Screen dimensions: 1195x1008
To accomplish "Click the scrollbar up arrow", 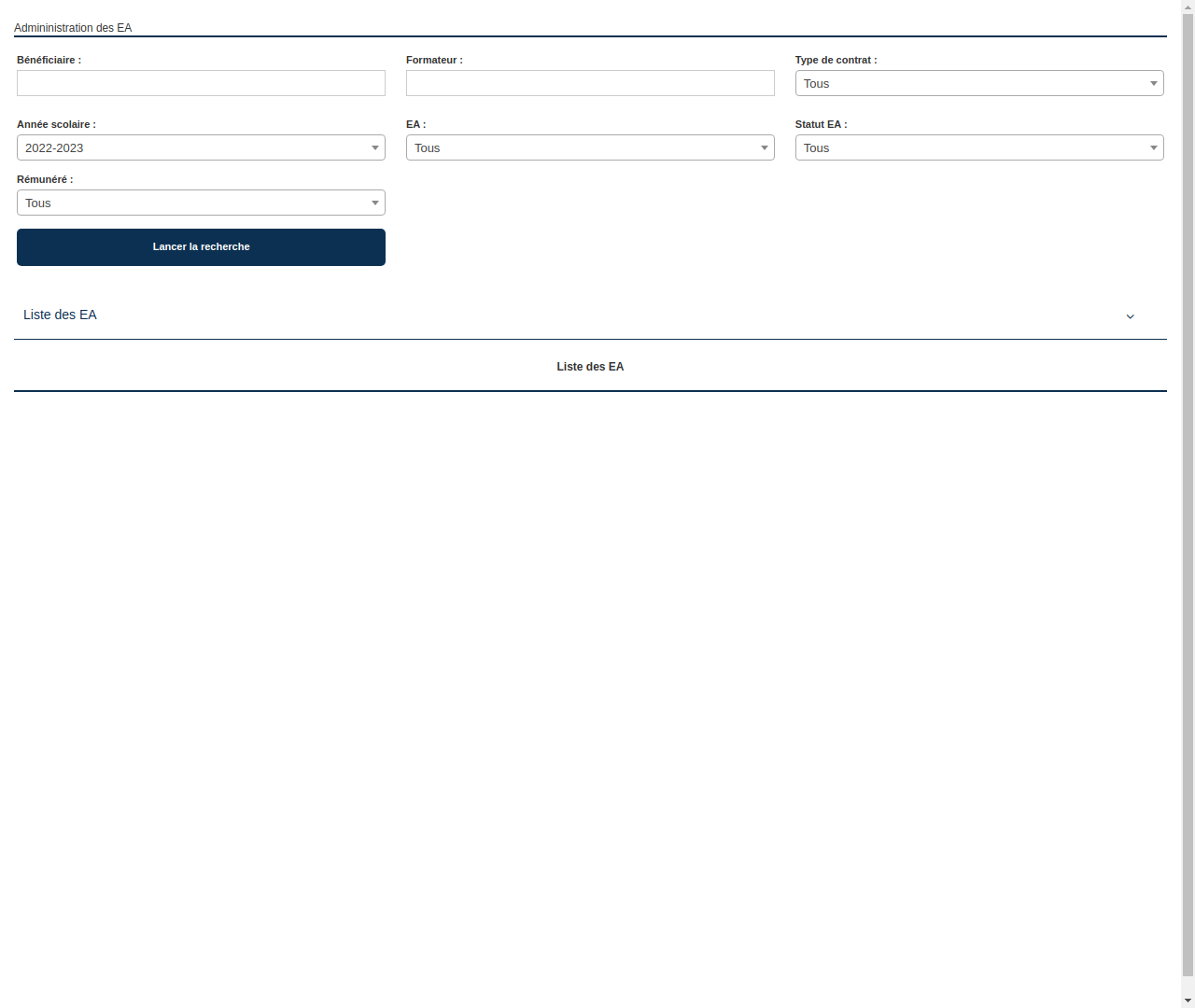I will (x=1188, y=6).
